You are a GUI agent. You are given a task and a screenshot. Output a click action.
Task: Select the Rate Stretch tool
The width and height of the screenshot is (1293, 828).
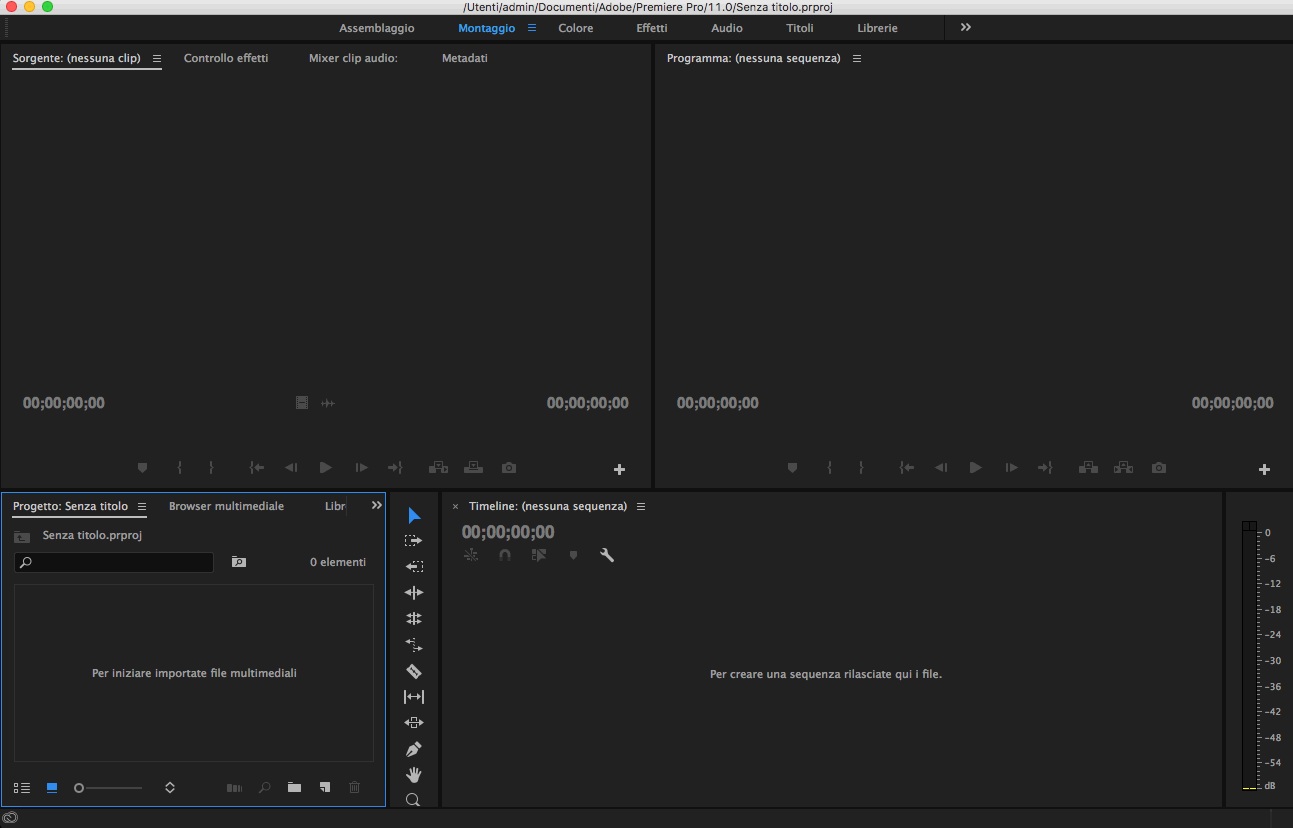tap(414, 645)
